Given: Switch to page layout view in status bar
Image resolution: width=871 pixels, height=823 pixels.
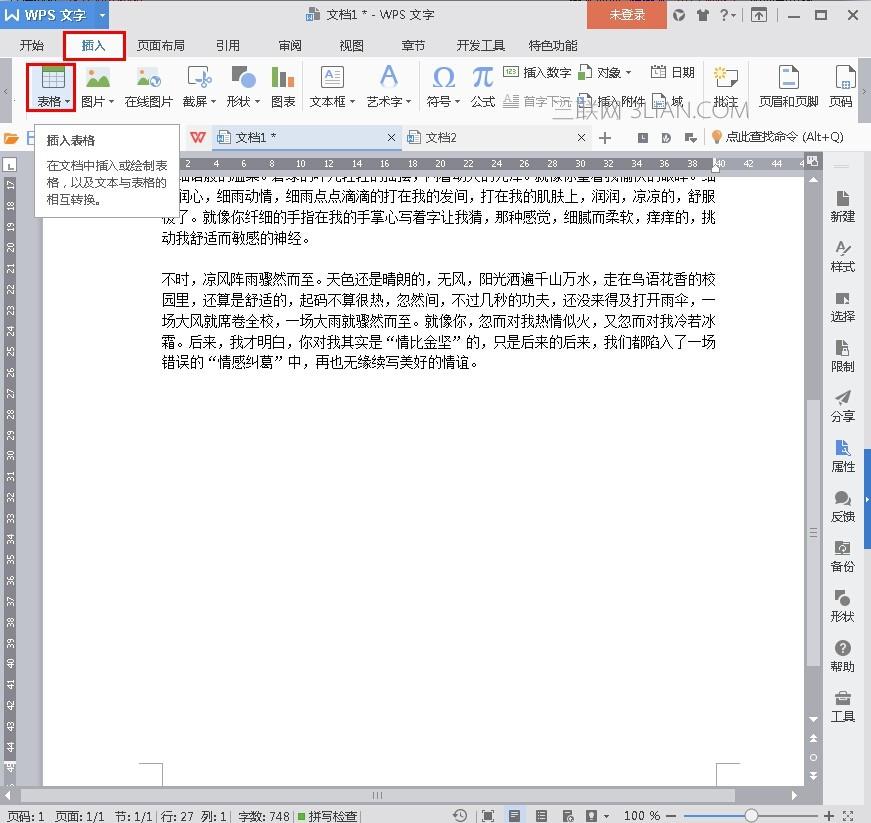Looking at the screenshot, I should pyautogui.click(x=514, y=816).
